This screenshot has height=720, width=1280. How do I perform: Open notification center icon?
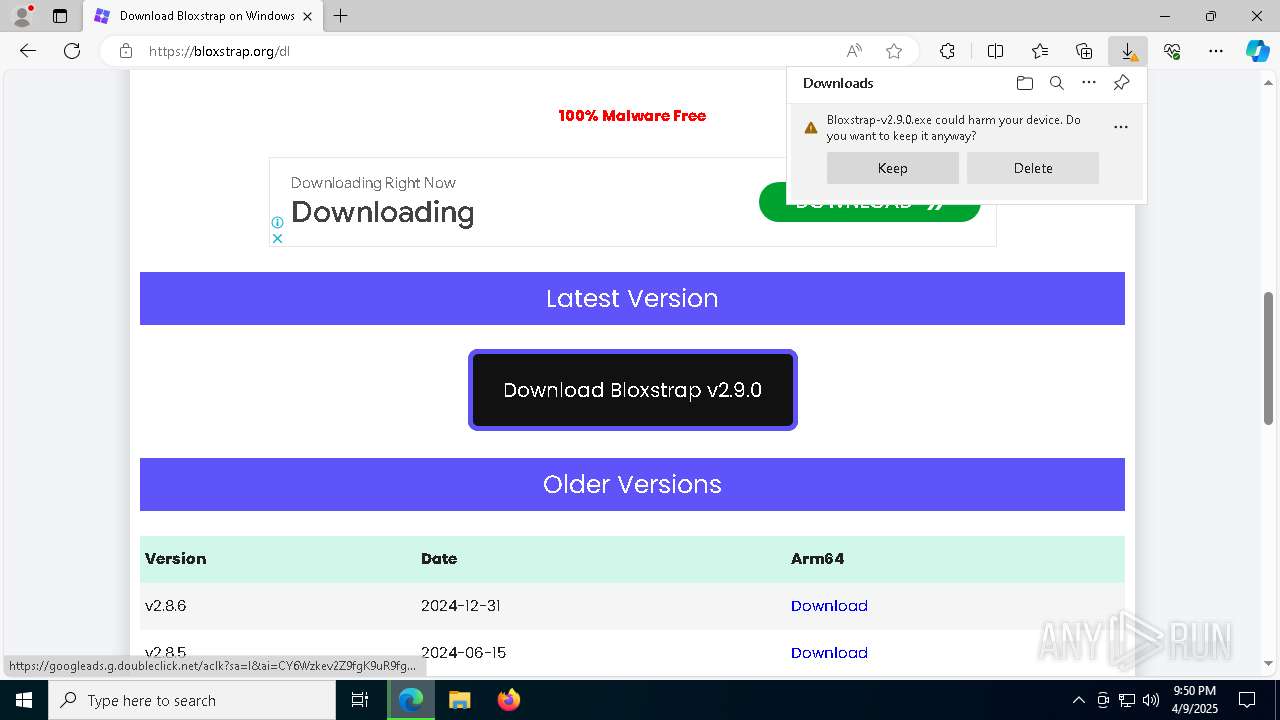tap(1247, 700)
